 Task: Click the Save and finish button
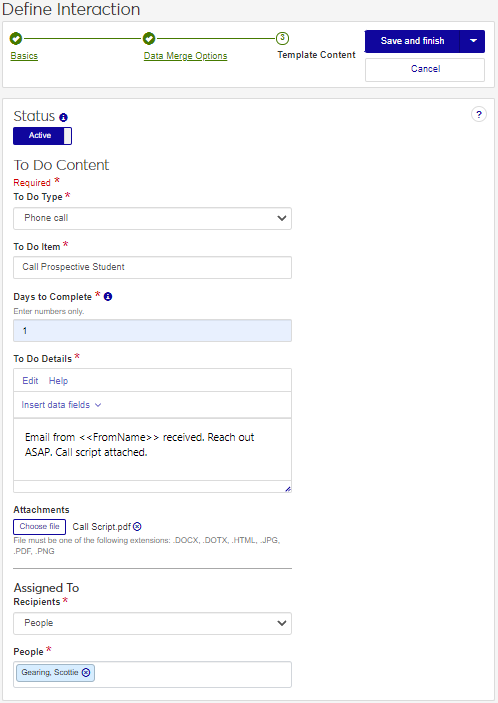[412, 41]
